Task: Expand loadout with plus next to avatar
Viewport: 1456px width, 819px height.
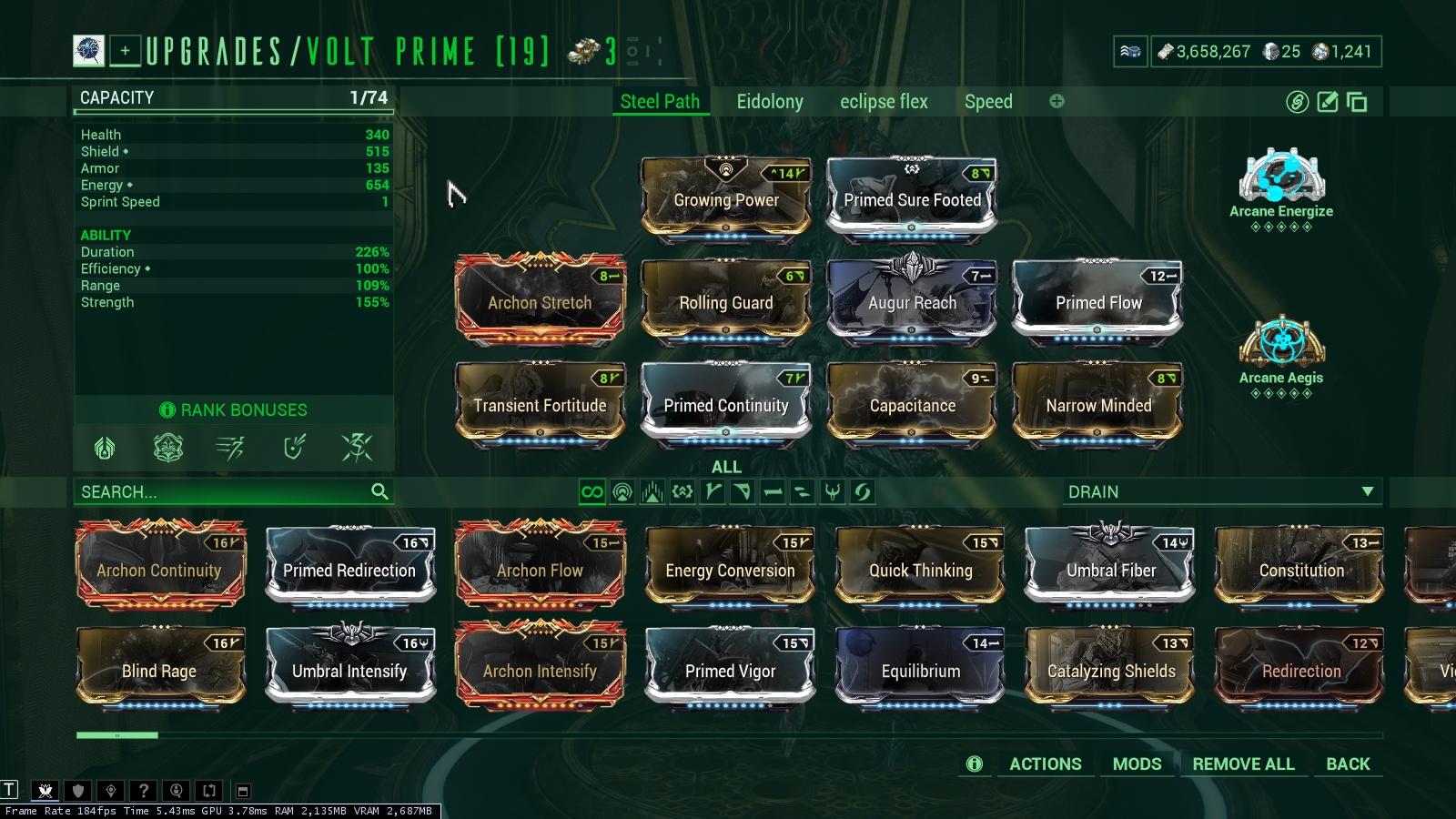Action: tap(126, 51)
